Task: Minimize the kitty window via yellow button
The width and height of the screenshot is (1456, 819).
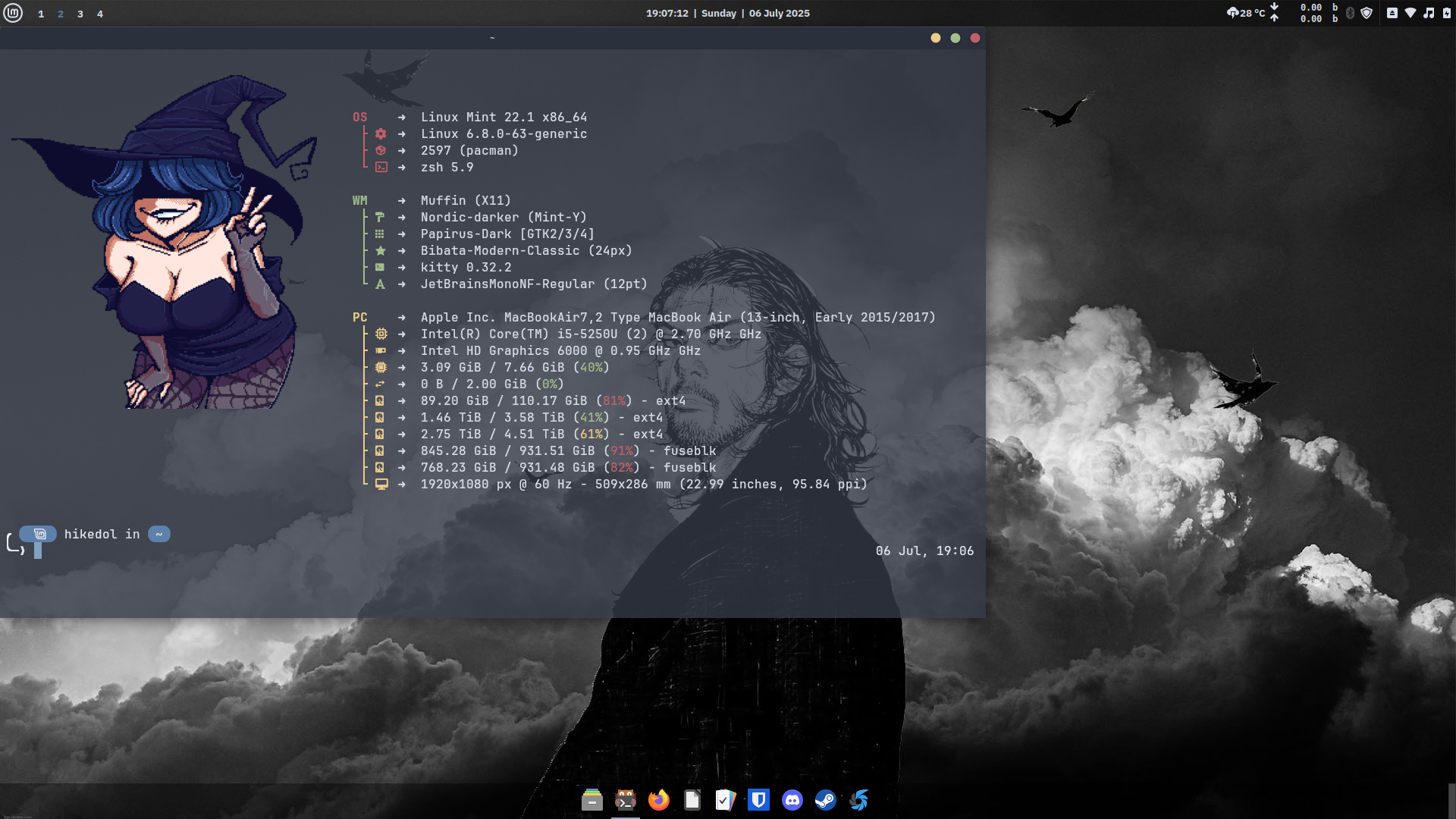Action: click(x=936, y=38)
